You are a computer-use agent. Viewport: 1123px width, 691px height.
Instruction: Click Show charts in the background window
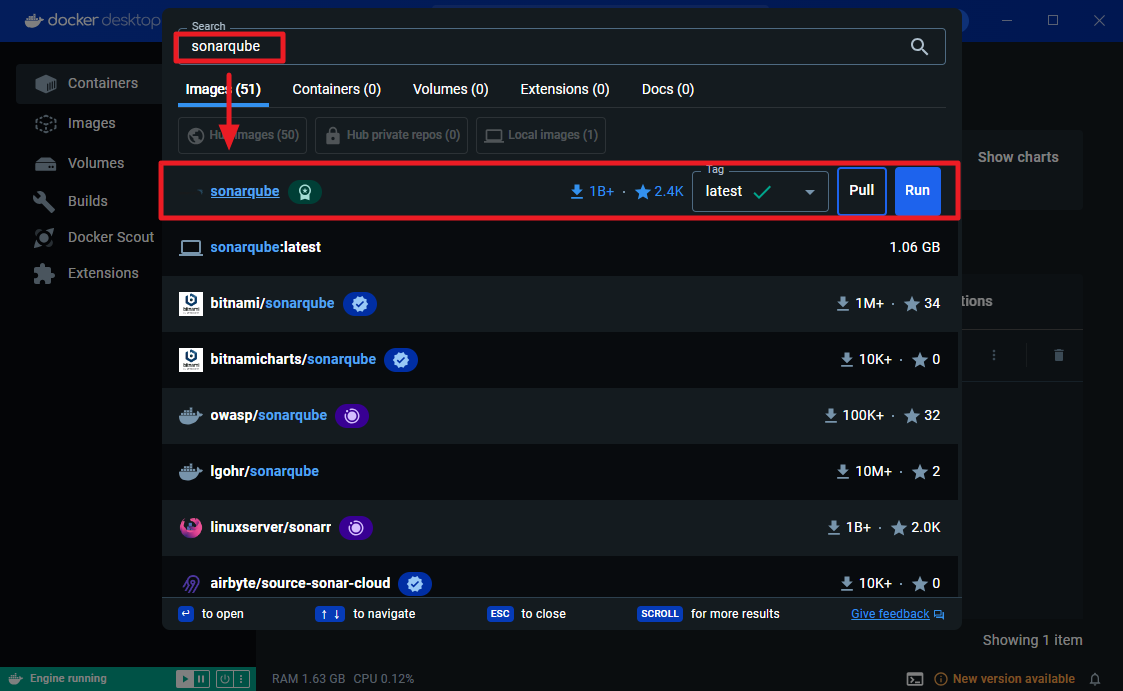pos(1018,157)
